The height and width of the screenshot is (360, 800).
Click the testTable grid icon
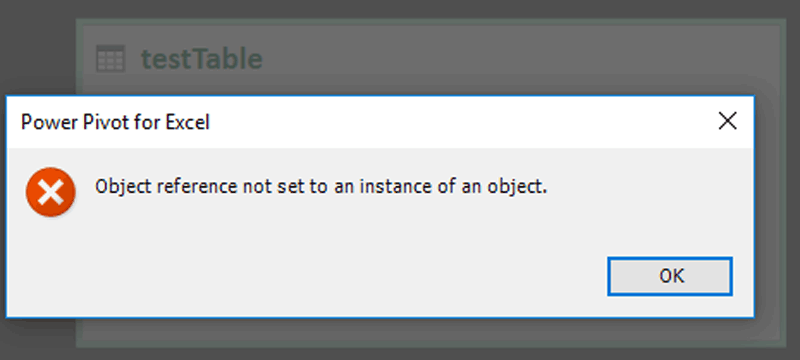click(x=110, y=58)
